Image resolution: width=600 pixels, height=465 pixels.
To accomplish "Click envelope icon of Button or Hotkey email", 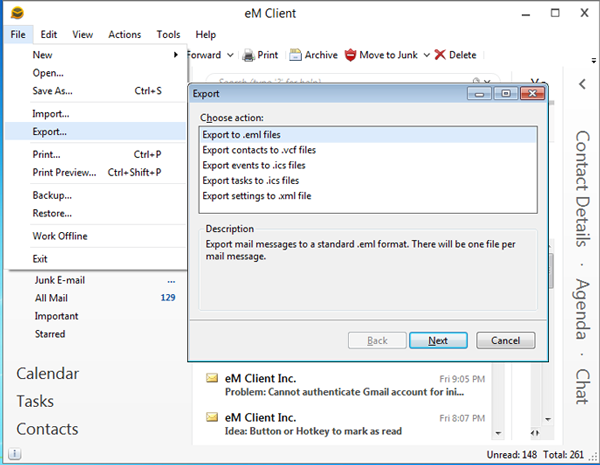I will tap(212, 417).
